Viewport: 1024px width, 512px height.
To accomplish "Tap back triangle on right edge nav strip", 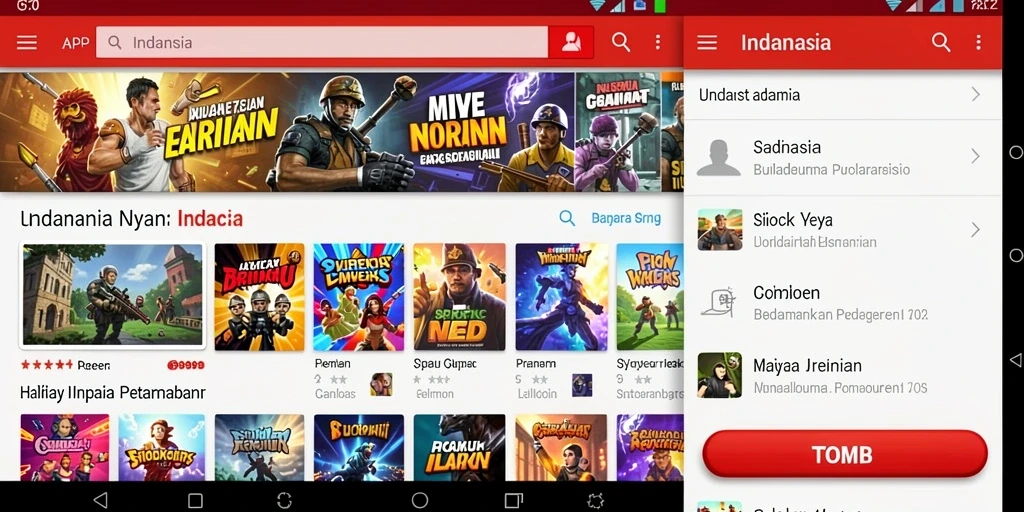I will click(x=1015, y=359).
